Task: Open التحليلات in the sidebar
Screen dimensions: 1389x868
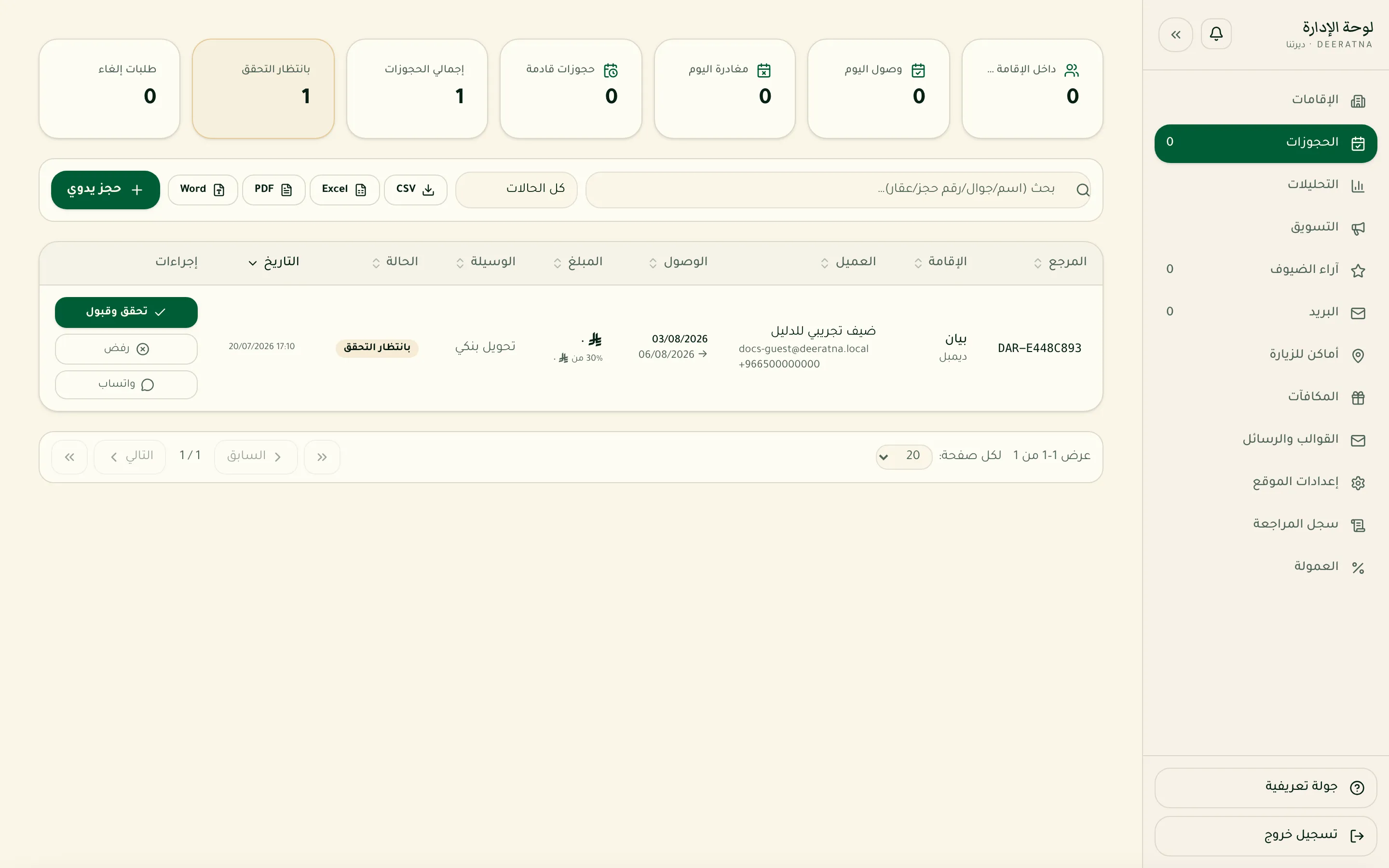Action: (1266, 186)
